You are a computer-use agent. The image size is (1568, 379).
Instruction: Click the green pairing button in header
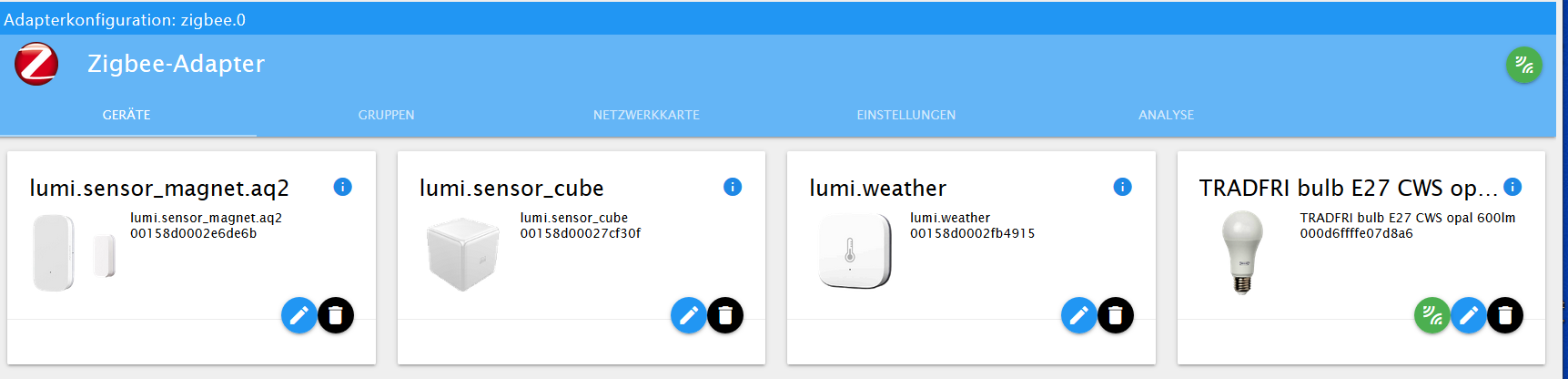[x=1523, y=66]
